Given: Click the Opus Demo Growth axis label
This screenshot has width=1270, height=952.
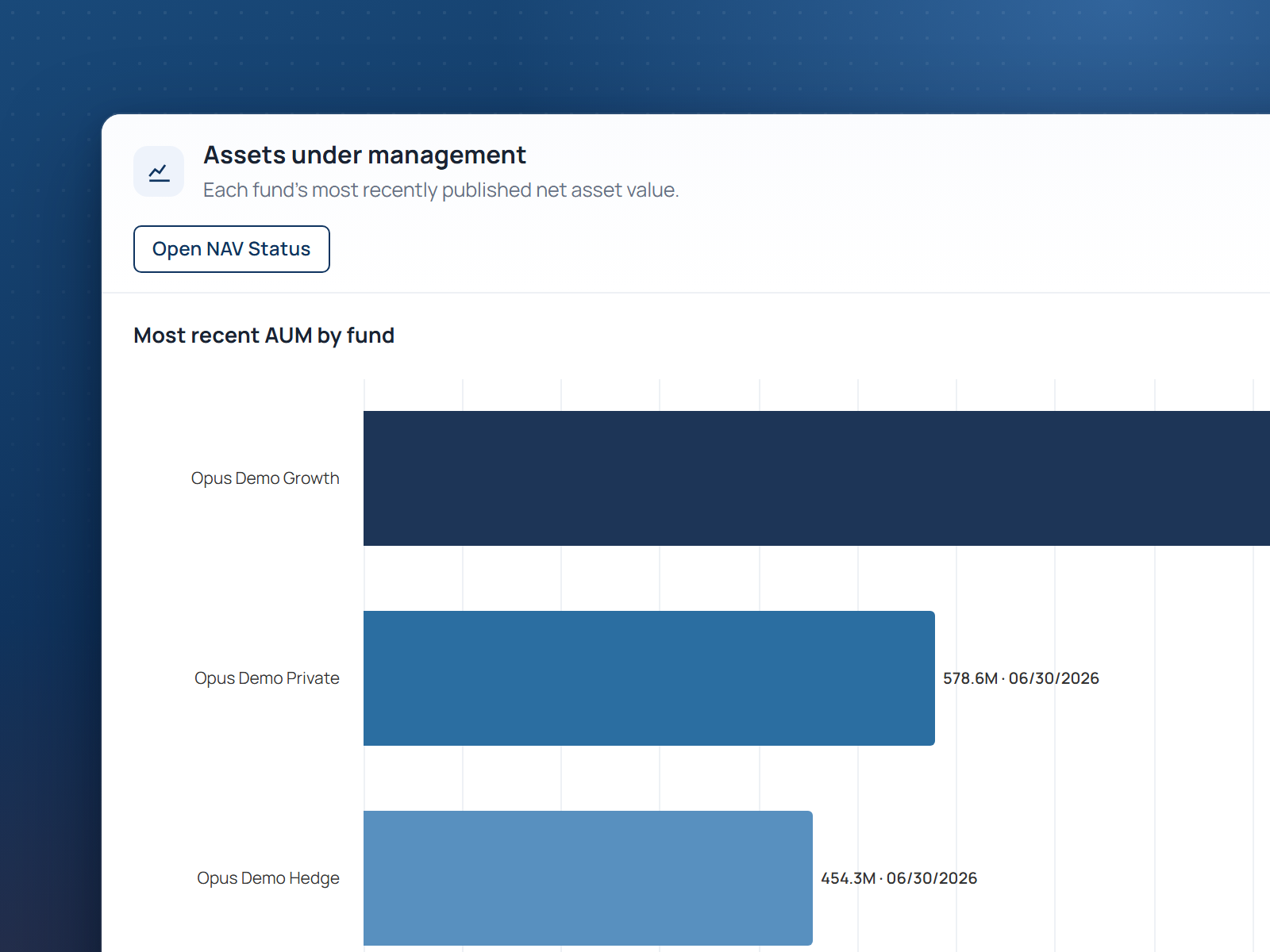Looking at the screenshot, I should [x=265, y=478].
